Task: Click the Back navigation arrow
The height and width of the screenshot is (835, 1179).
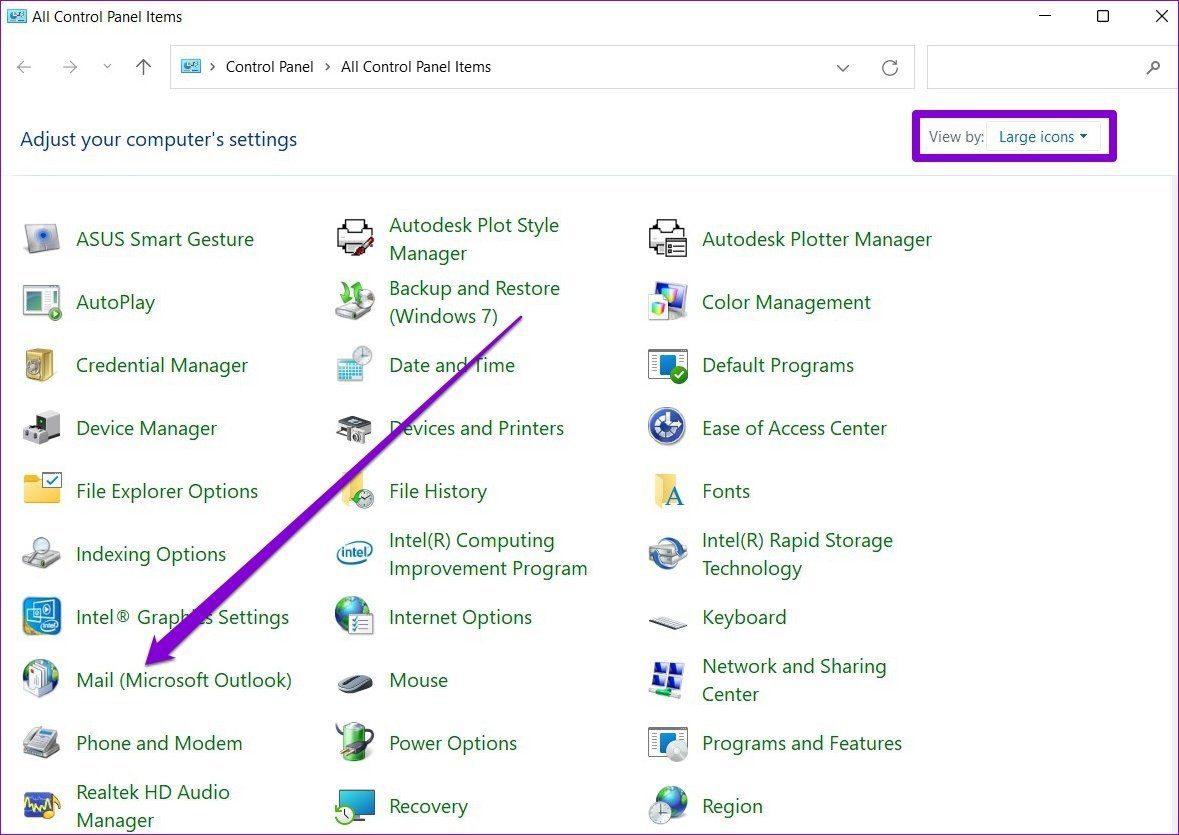Action: click(x=24, y=67)
